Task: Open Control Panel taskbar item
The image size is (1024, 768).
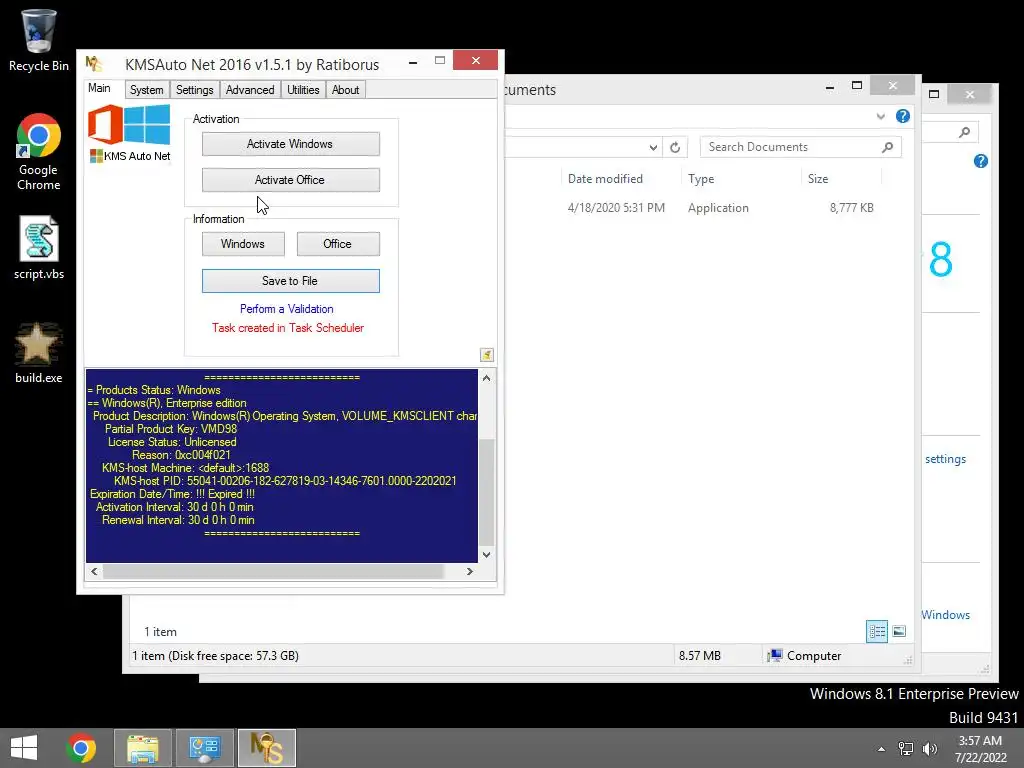Action: [x=204, y=748]
